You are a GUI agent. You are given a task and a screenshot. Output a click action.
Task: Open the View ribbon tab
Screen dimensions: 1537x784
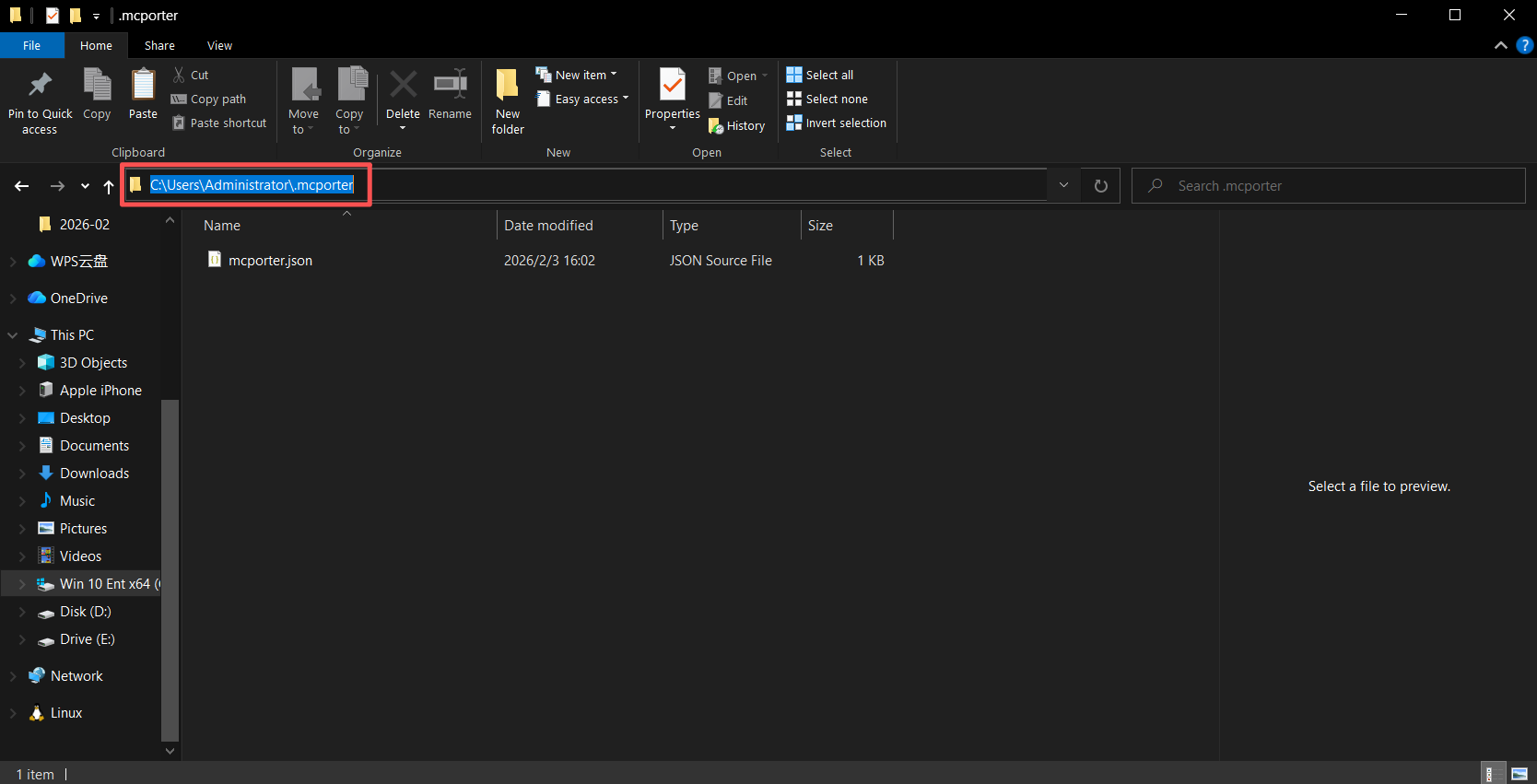click(219, 45)
